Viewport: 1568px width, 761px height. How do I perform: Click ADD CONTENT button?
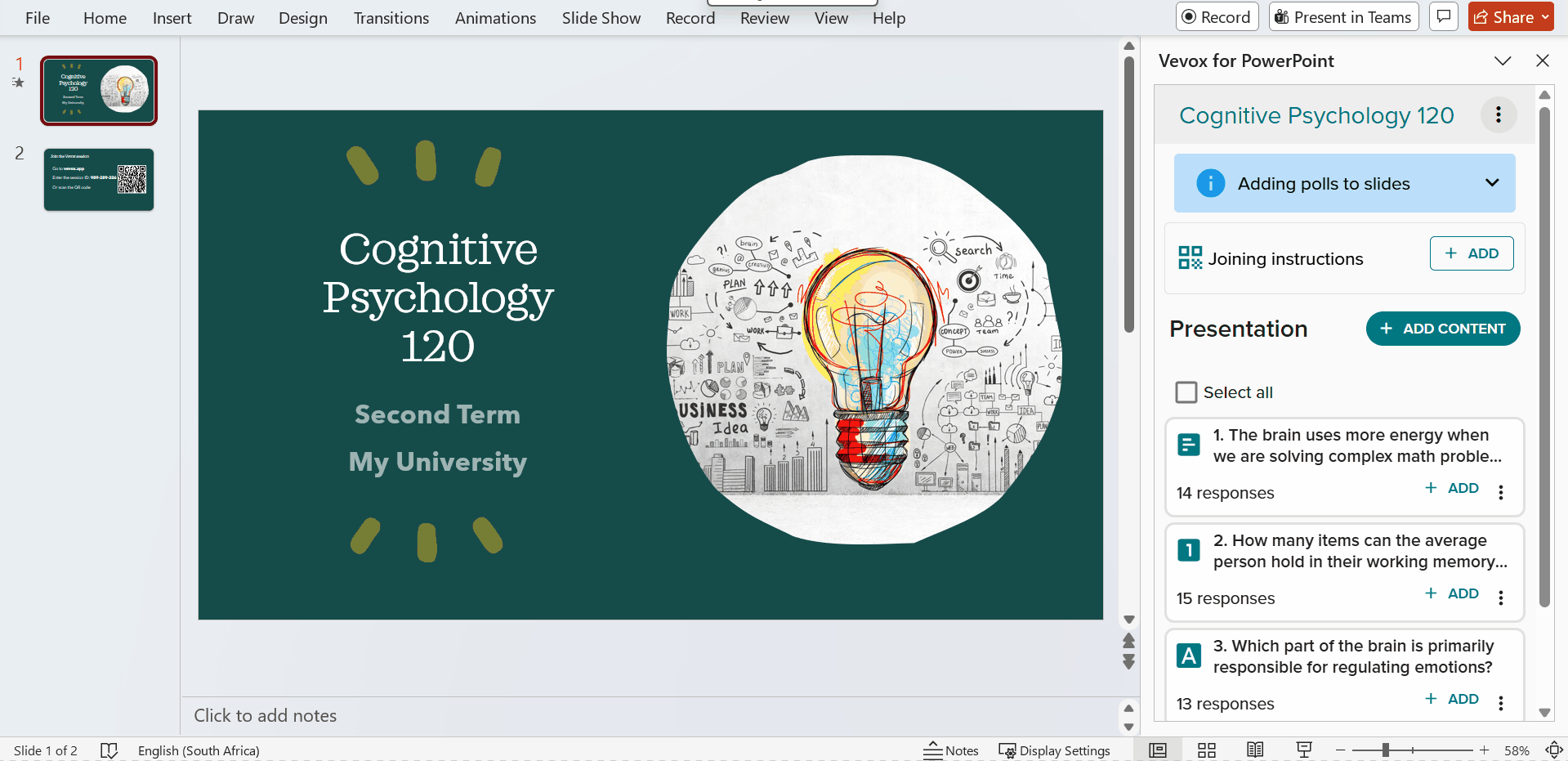1443,329
